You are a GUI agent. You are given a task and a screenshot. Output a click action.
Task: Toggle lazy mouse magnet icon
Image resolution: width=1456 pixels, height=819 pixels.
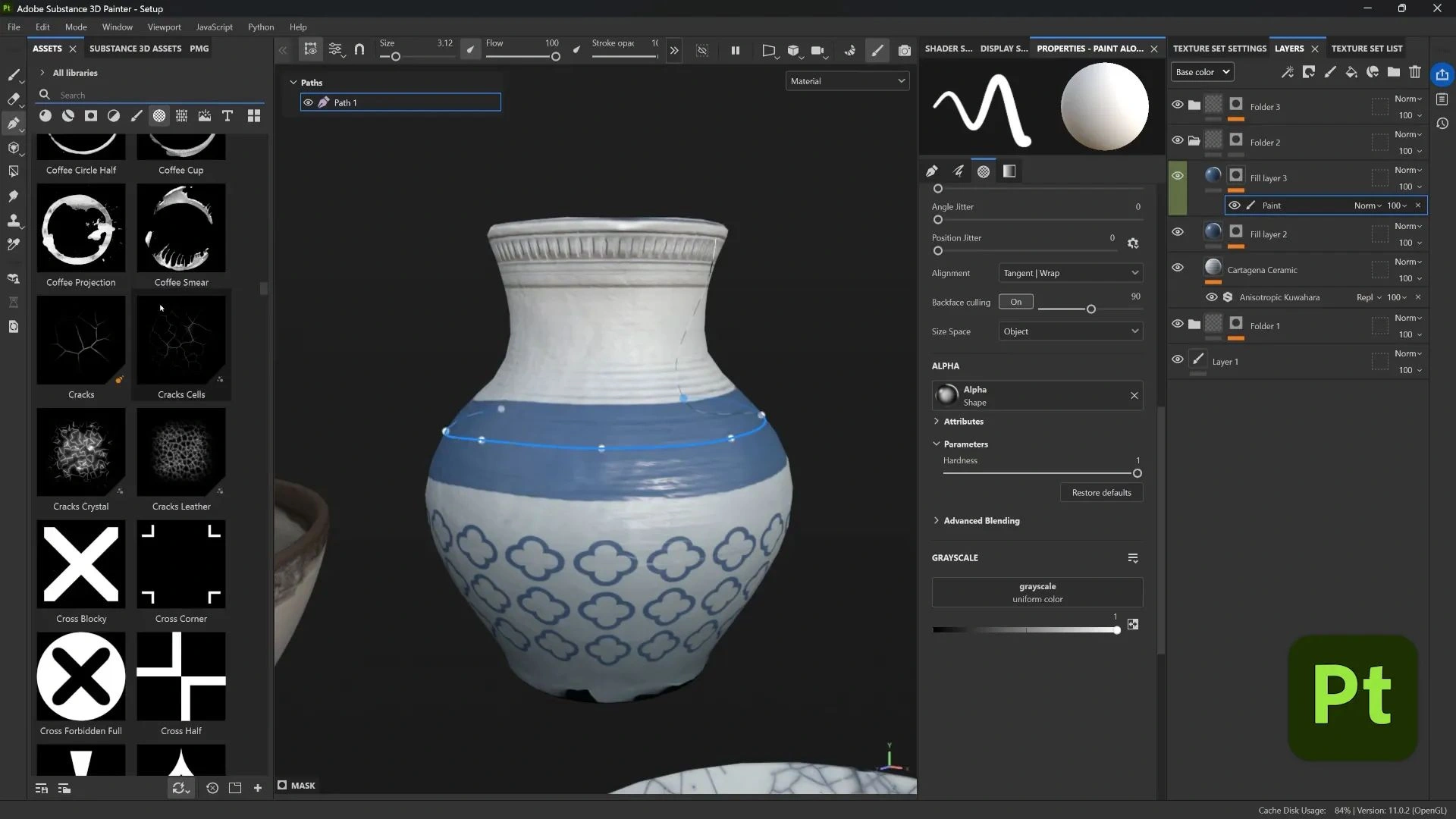click(359, 50)
